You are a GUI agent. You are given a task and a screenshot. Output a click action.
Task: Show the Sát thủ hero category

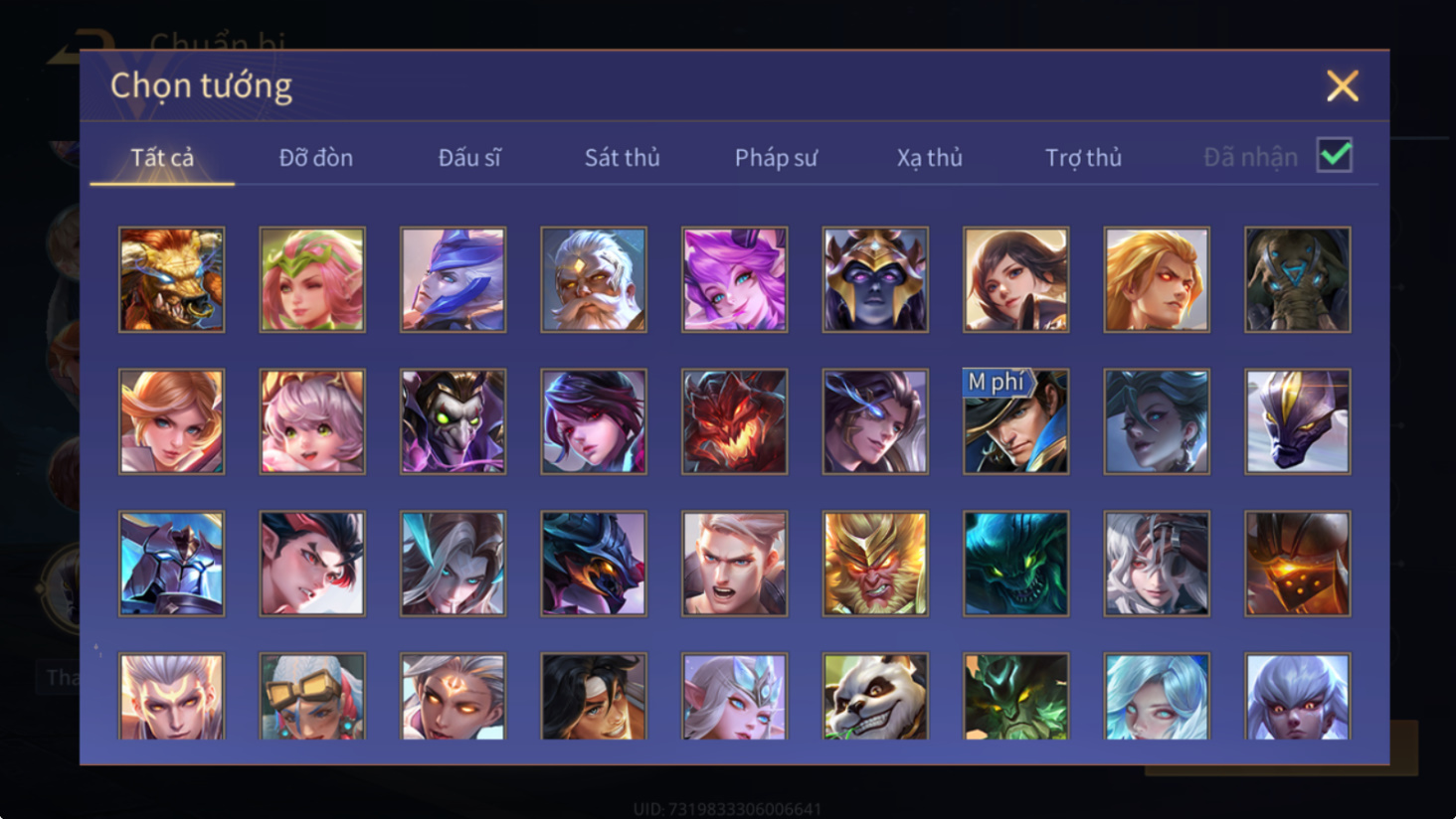point(622,157)
